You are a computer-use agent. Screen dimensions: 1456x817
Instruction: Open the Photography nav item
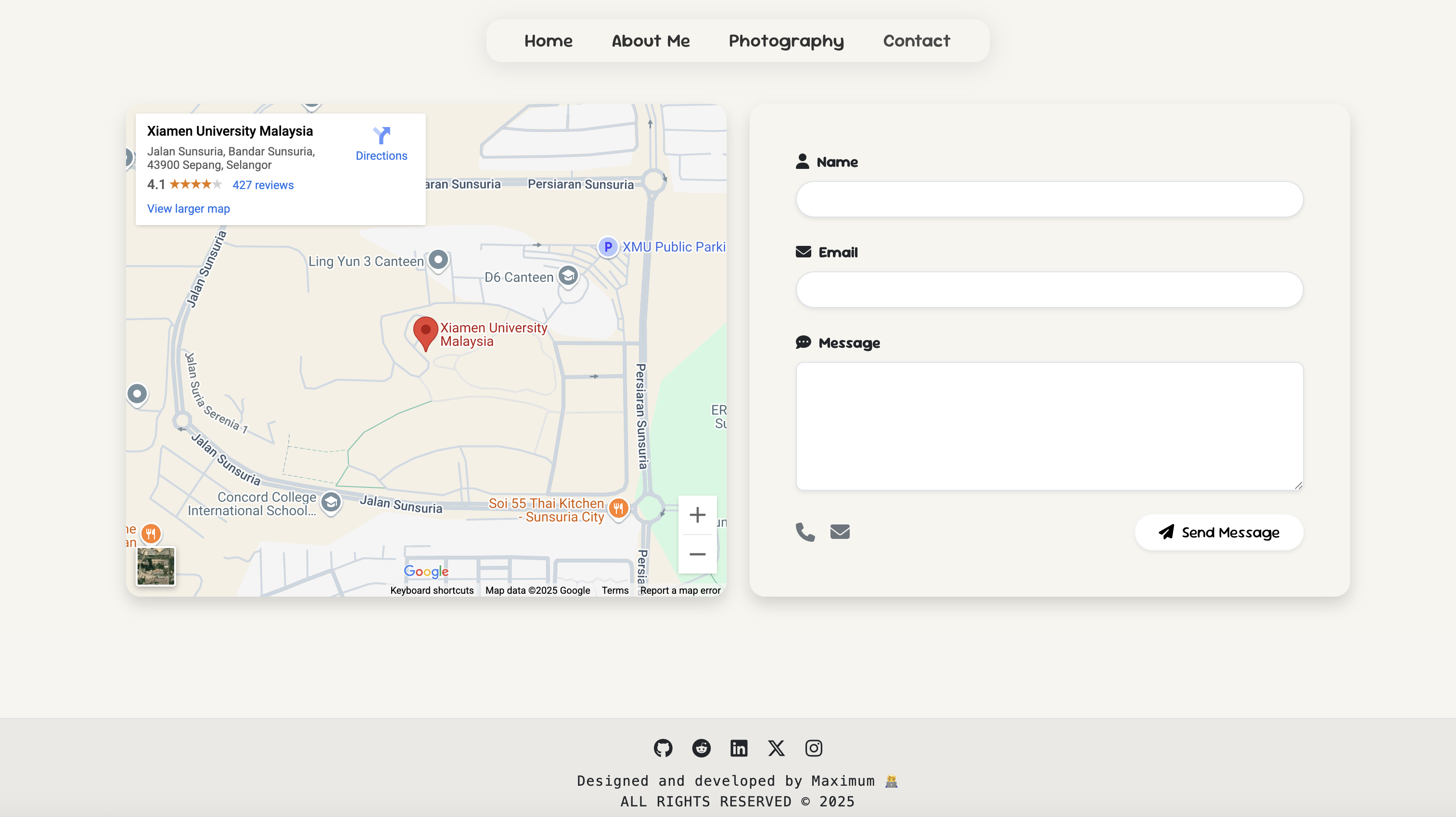pos(786,41)
